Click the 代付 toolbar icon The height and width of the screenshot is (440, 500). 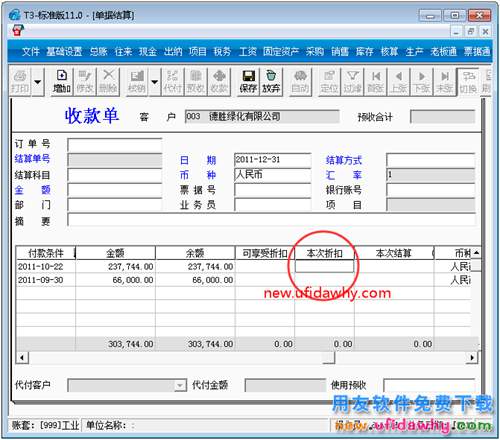coord(172,82)
